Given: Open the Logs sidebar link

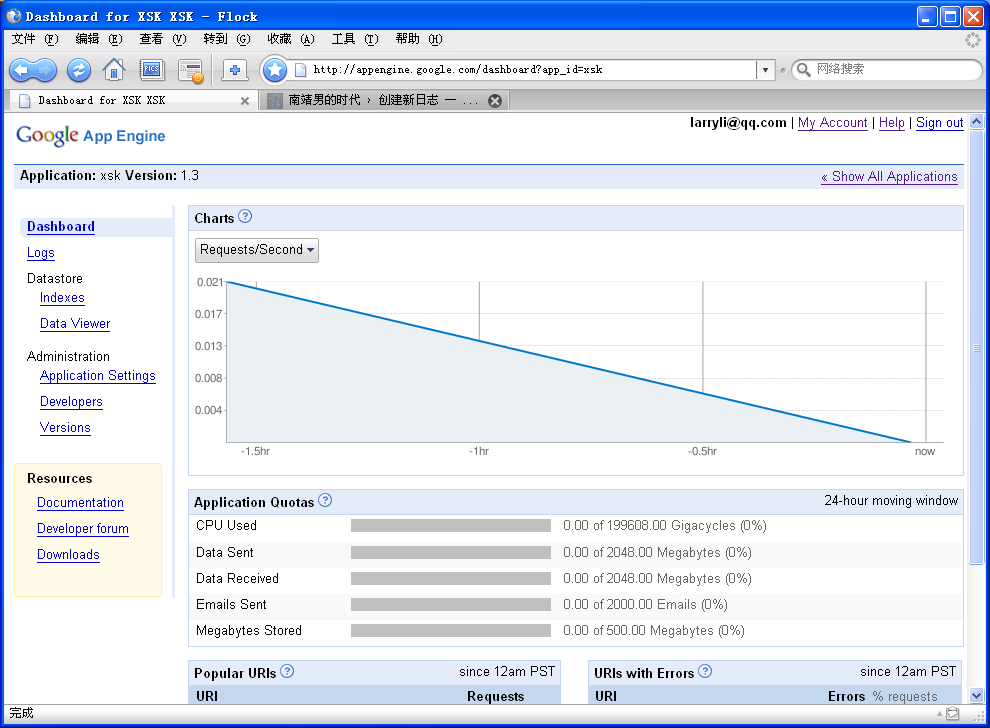Looking at the screenshot, I should pyautogui.click(x=40, y=253).
